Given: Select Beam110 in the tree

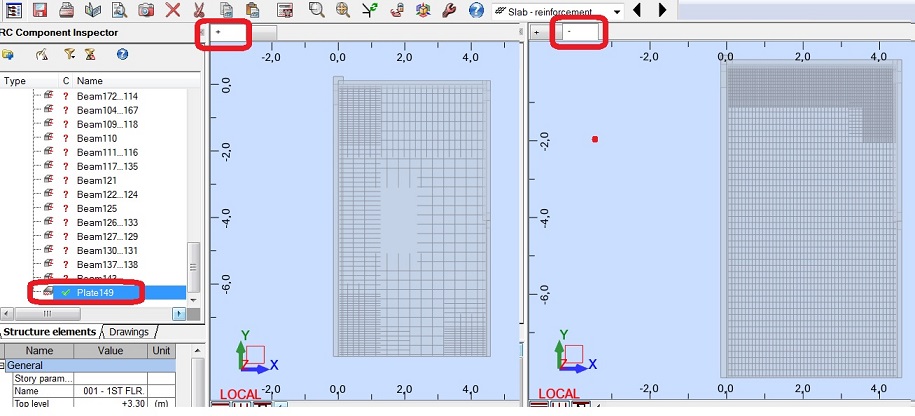Looking at the screenshot, I should point(97,138).
